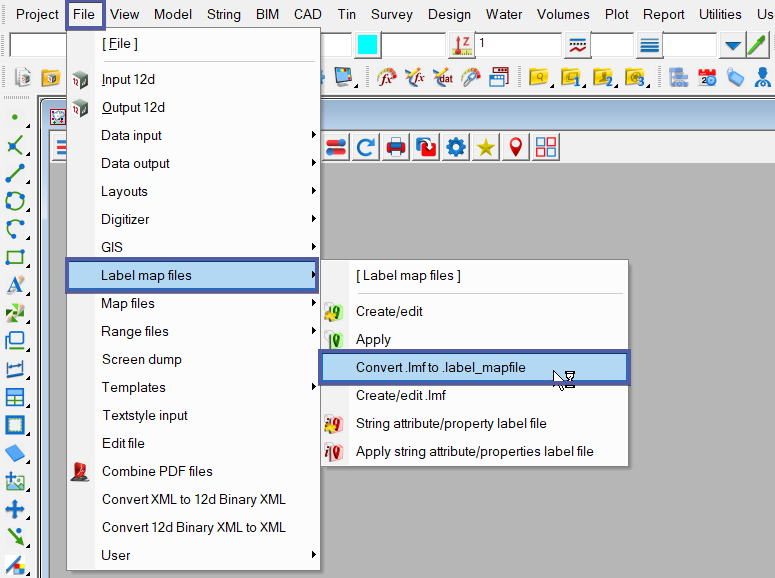The width and height of the screenshot is (775, 578).
Task: Choose Apply string attribute/properties label file
Action: click(x=474, y=451)
